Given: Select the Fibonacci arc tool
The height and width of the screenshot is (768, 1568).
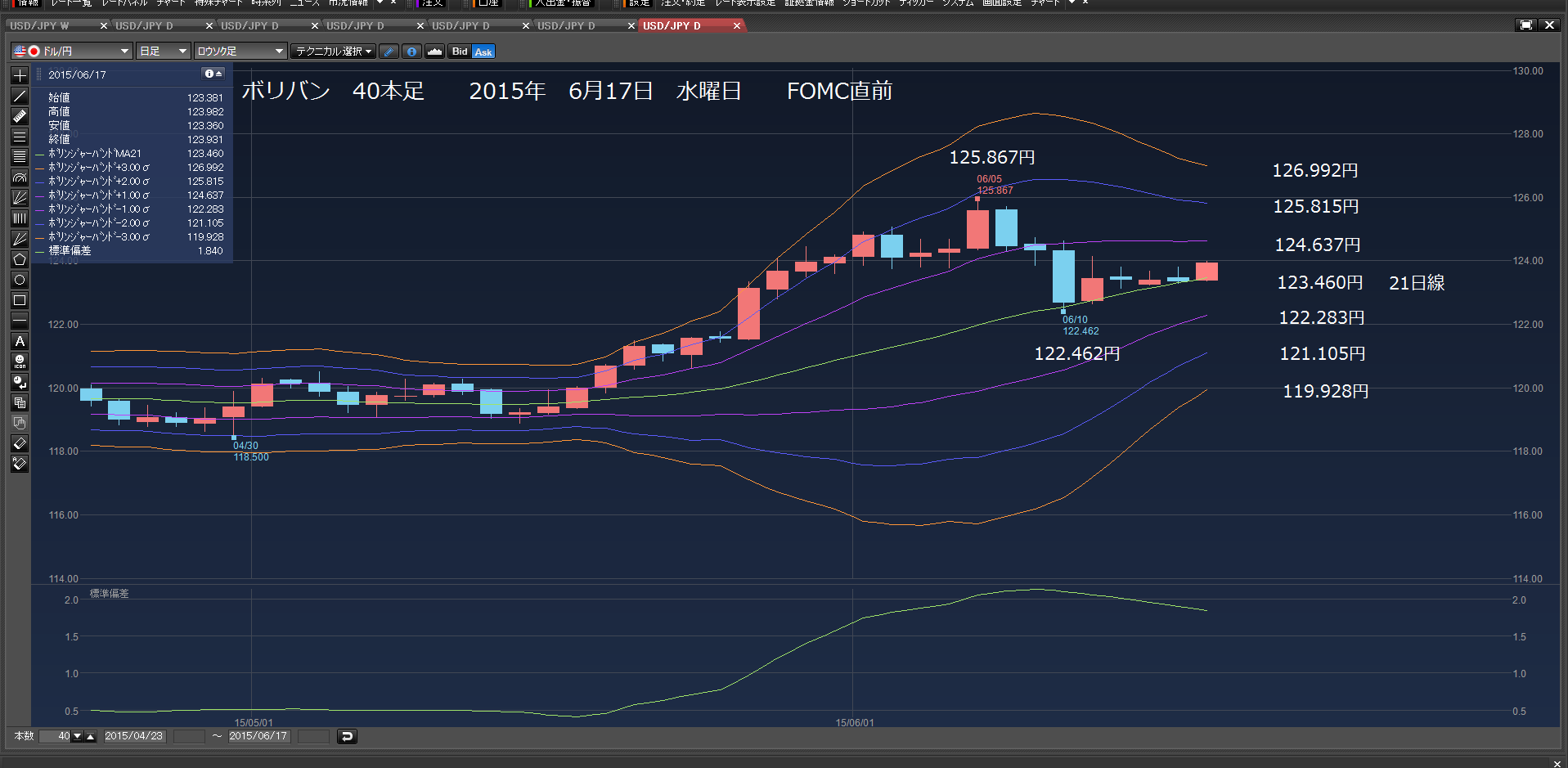Looking at the screenshot, I should point(20,177).
